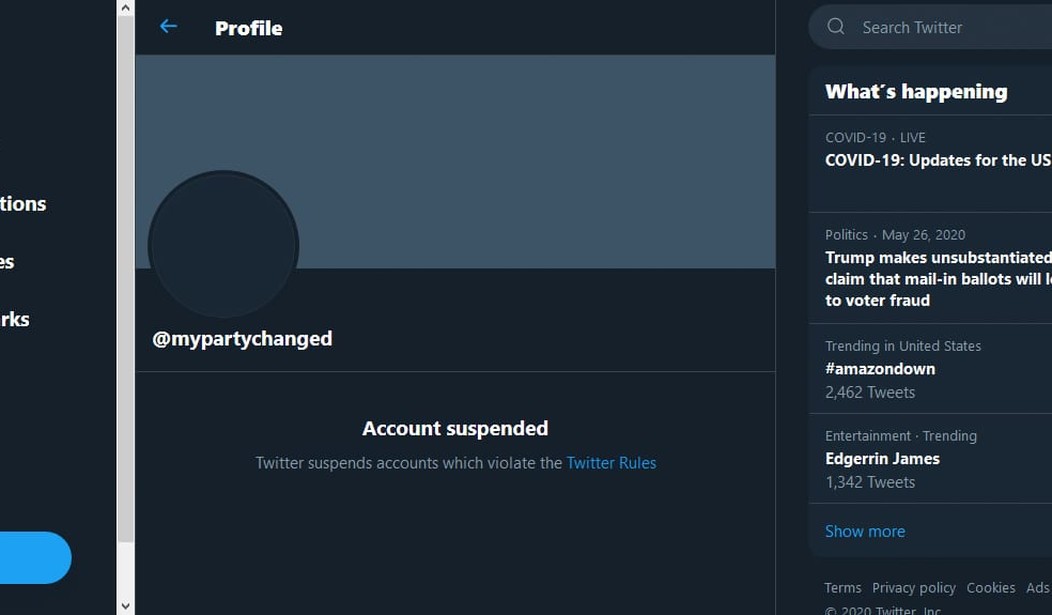Click the What's happening heading

pos(916,92)
